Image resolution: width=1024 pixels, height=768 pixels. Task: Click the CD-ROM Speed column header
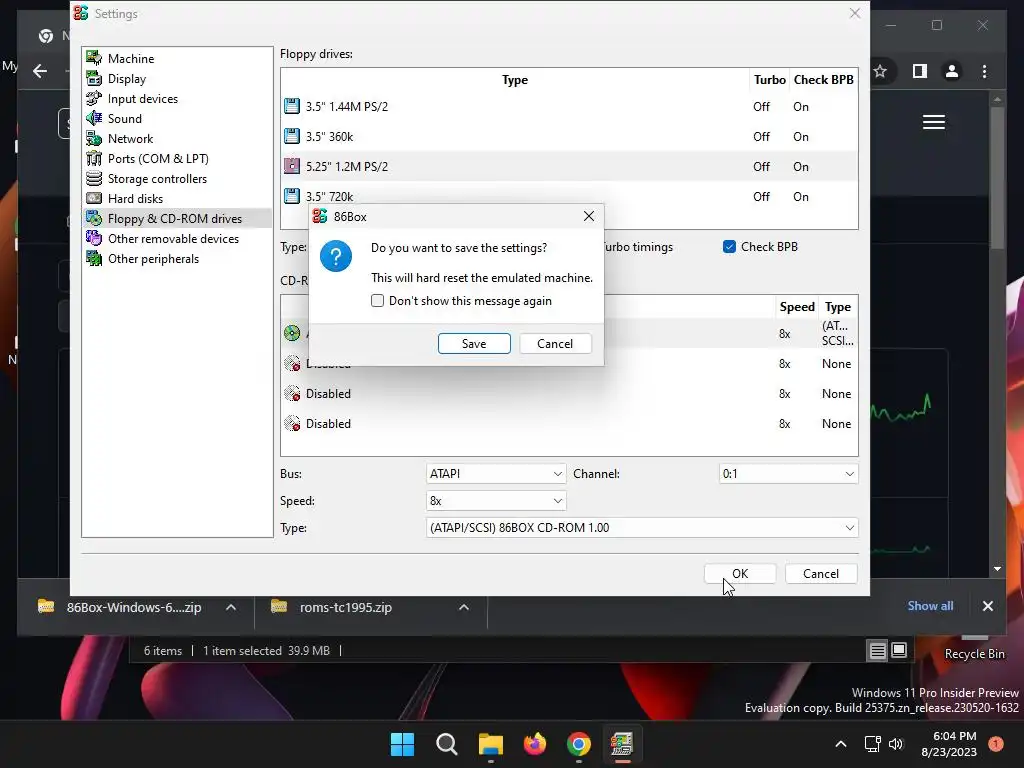797,307
